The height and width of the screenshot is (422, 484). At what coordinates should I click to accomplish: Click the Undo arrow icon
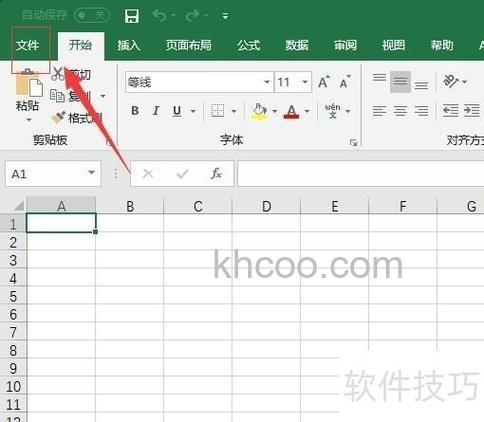pyautogui.click(x=160, y=15)
